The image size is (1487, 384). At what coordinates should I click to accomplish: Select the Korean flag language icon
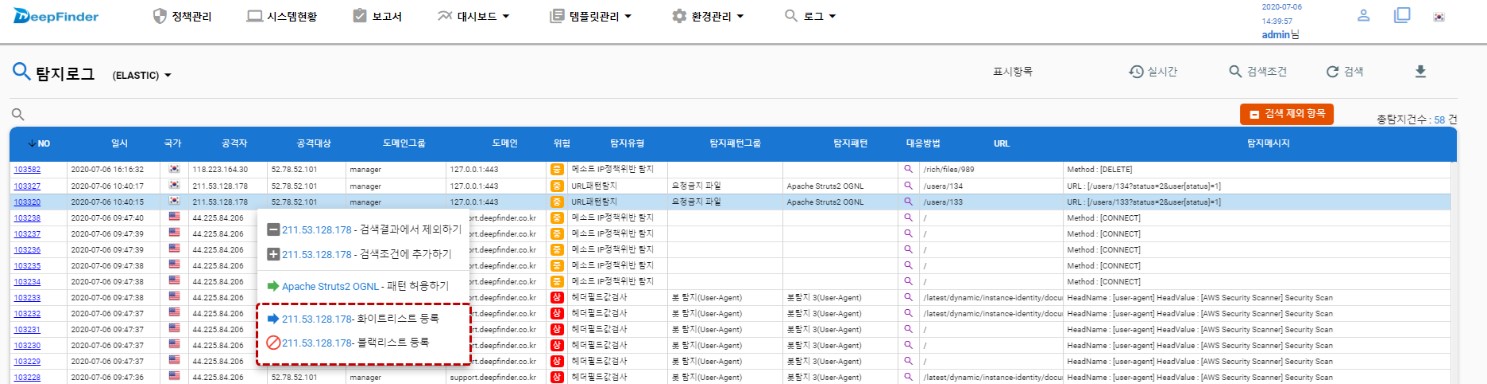click(1439, 16)
